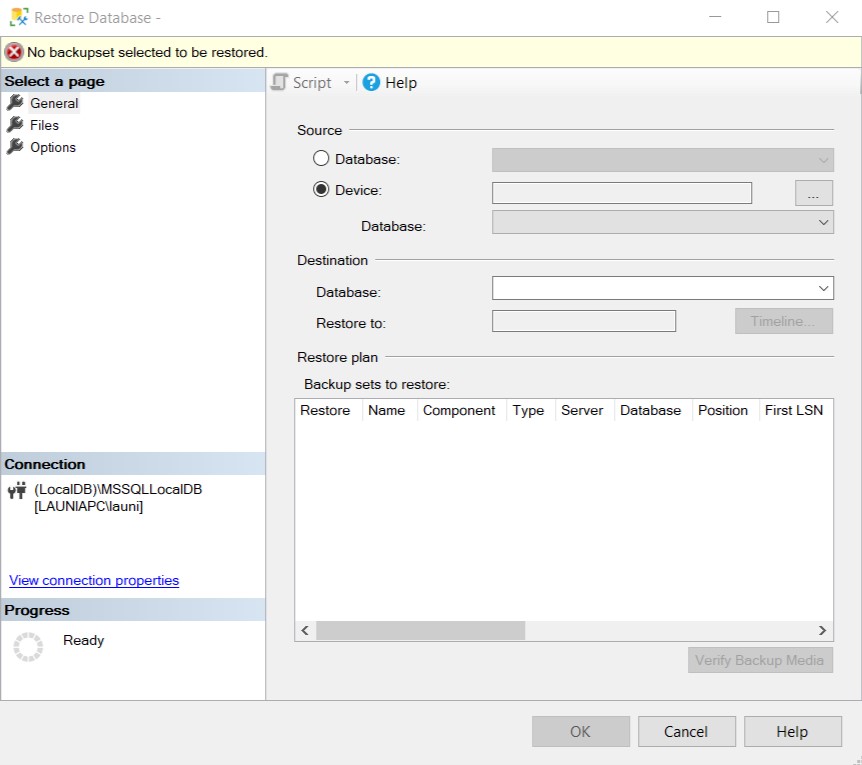Screen dimensions: 862x765
Task: Click the blue Help question mark icon
Action: [372, 83]
